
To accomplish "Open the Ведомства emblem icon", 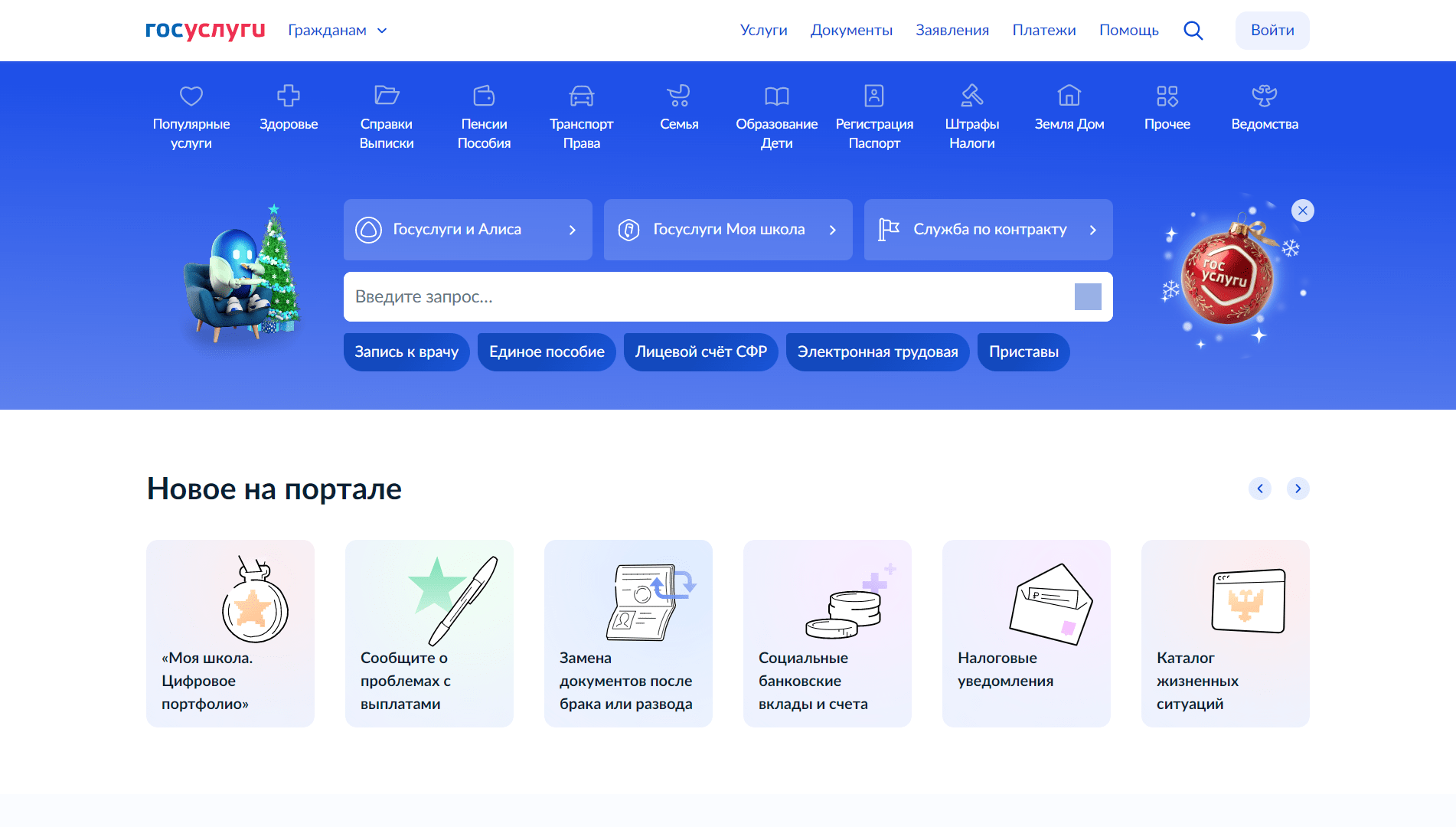I will 1264,96.
